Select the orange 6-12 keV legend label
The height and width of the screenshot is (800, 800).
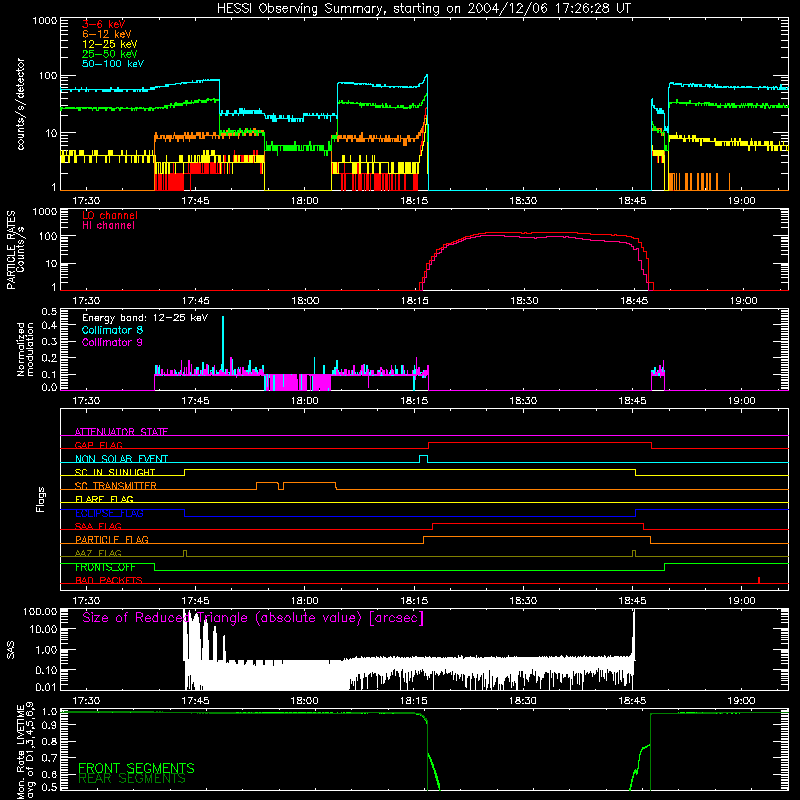(x=106, y=34)
